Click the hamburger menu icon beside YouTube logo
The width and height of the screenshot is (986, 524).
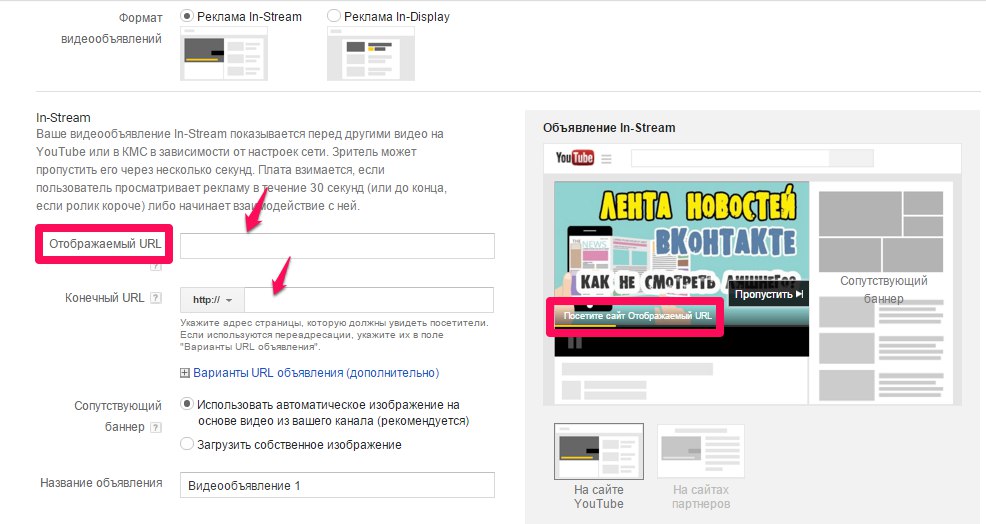606,159
